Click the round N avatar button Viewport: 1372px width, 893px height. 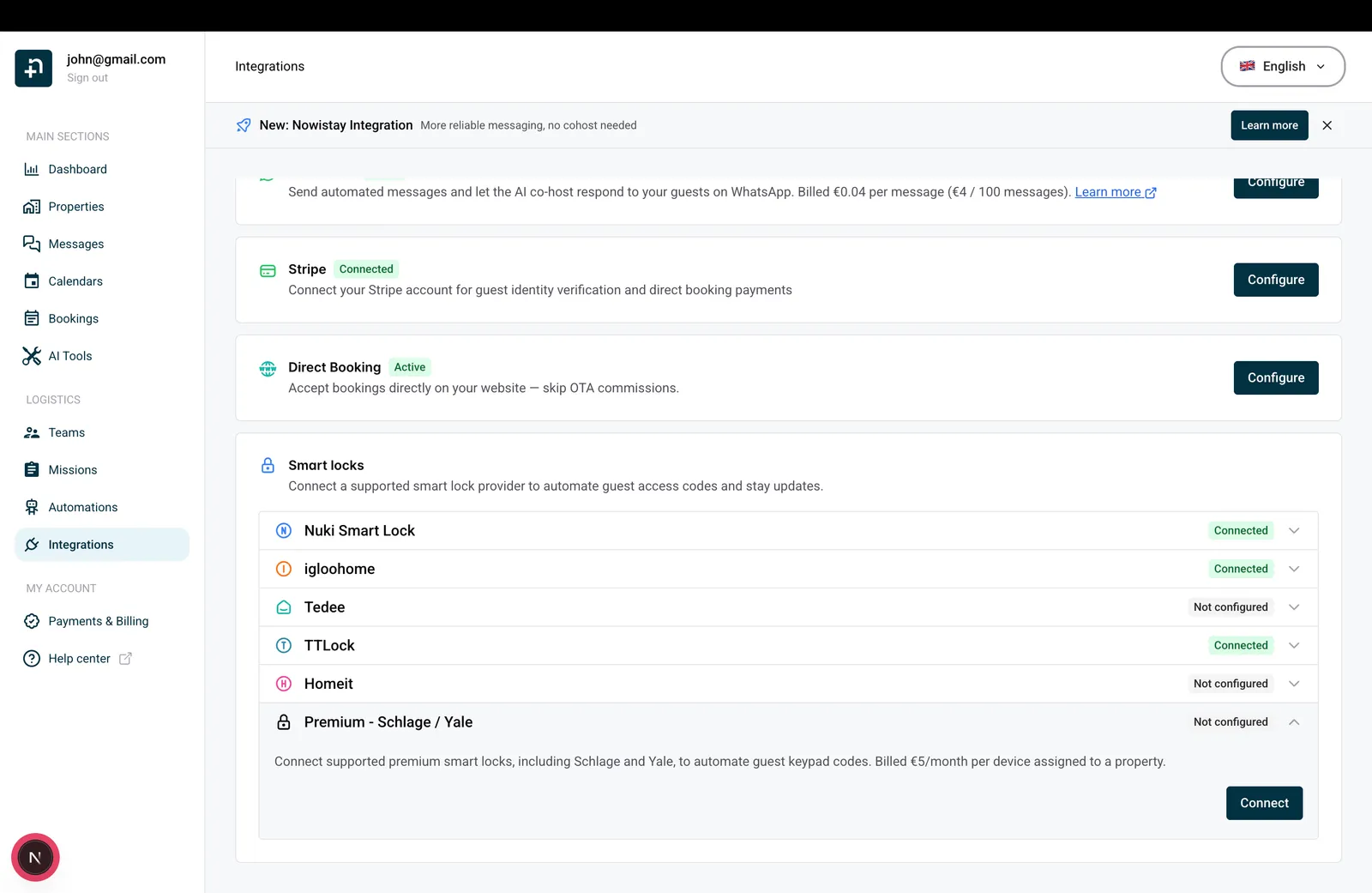35,858
